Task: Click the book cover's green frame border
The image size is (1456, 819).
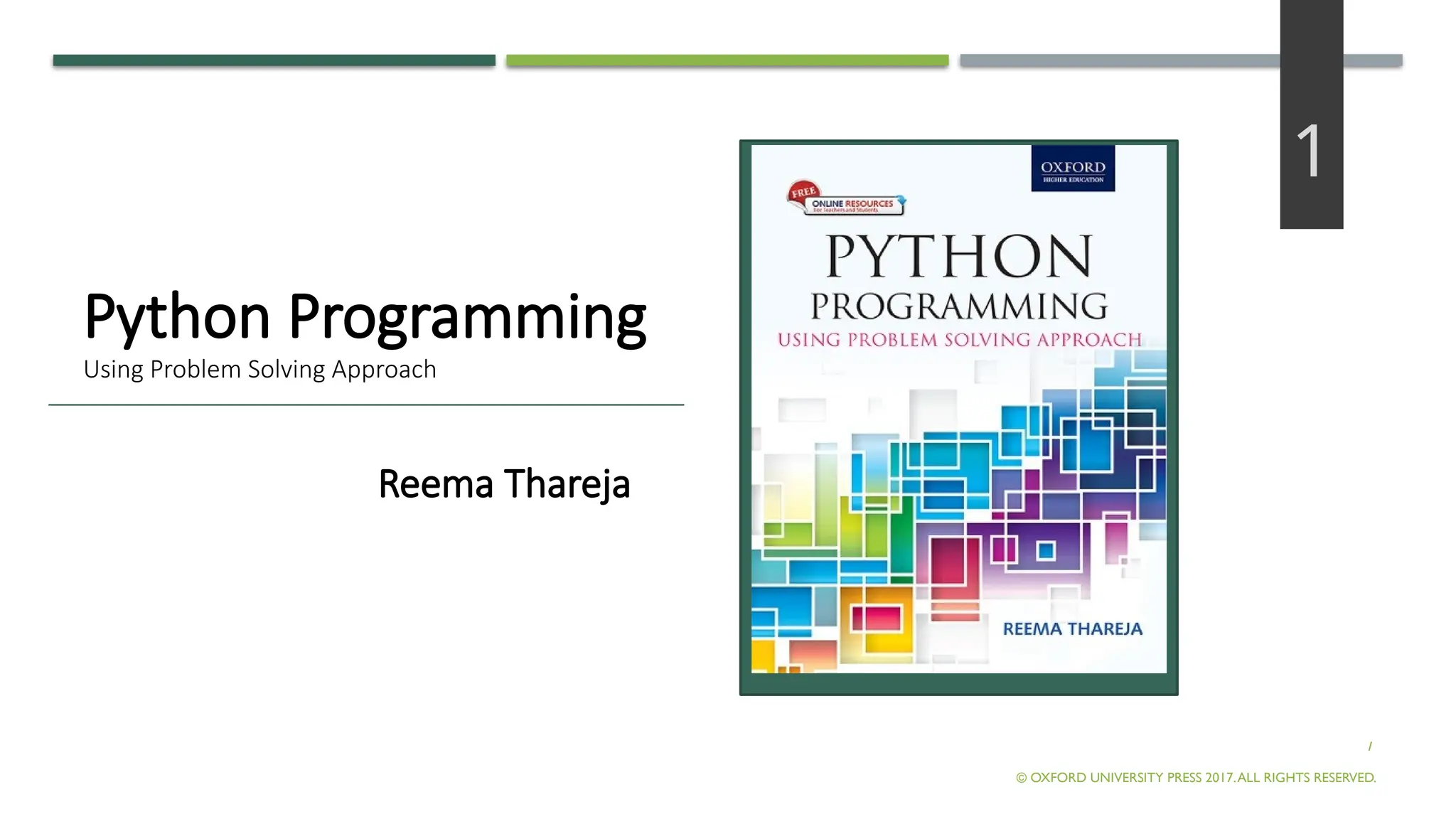Action: (x=958, y=684)
